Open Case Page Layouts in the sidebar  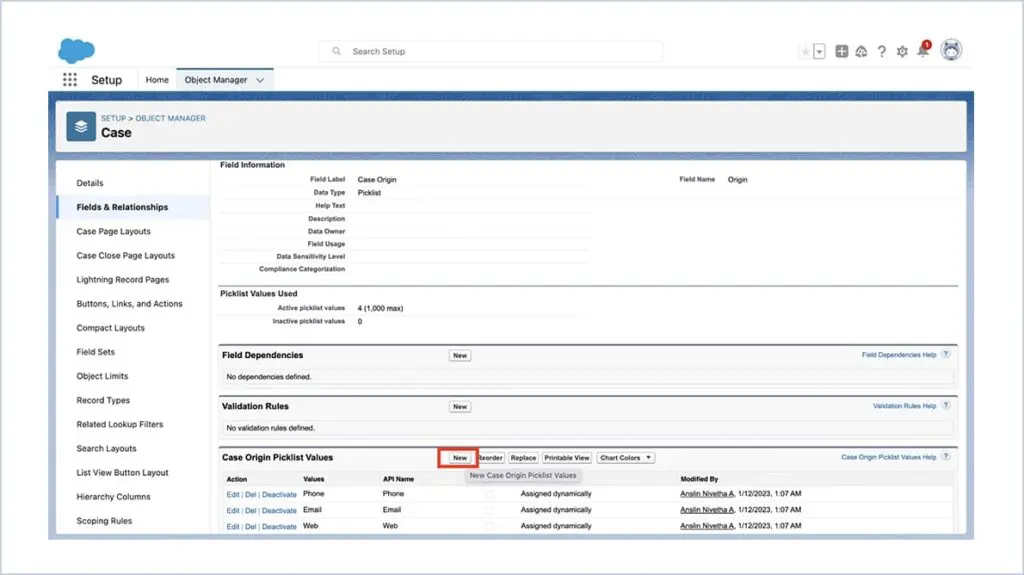113,231
